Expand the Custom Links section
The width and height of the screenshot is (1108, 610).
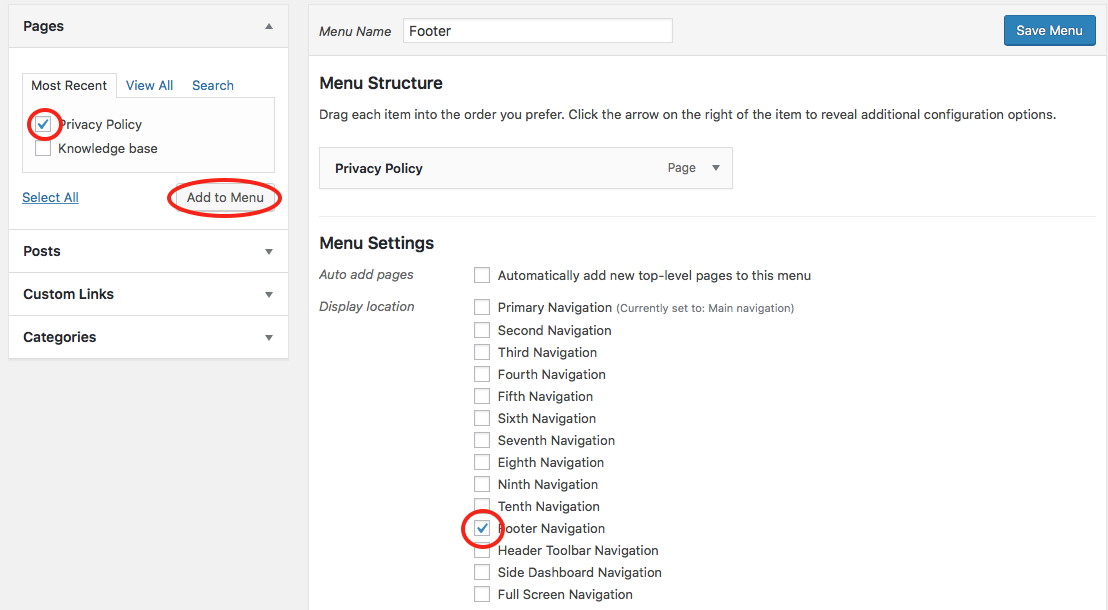268,295
